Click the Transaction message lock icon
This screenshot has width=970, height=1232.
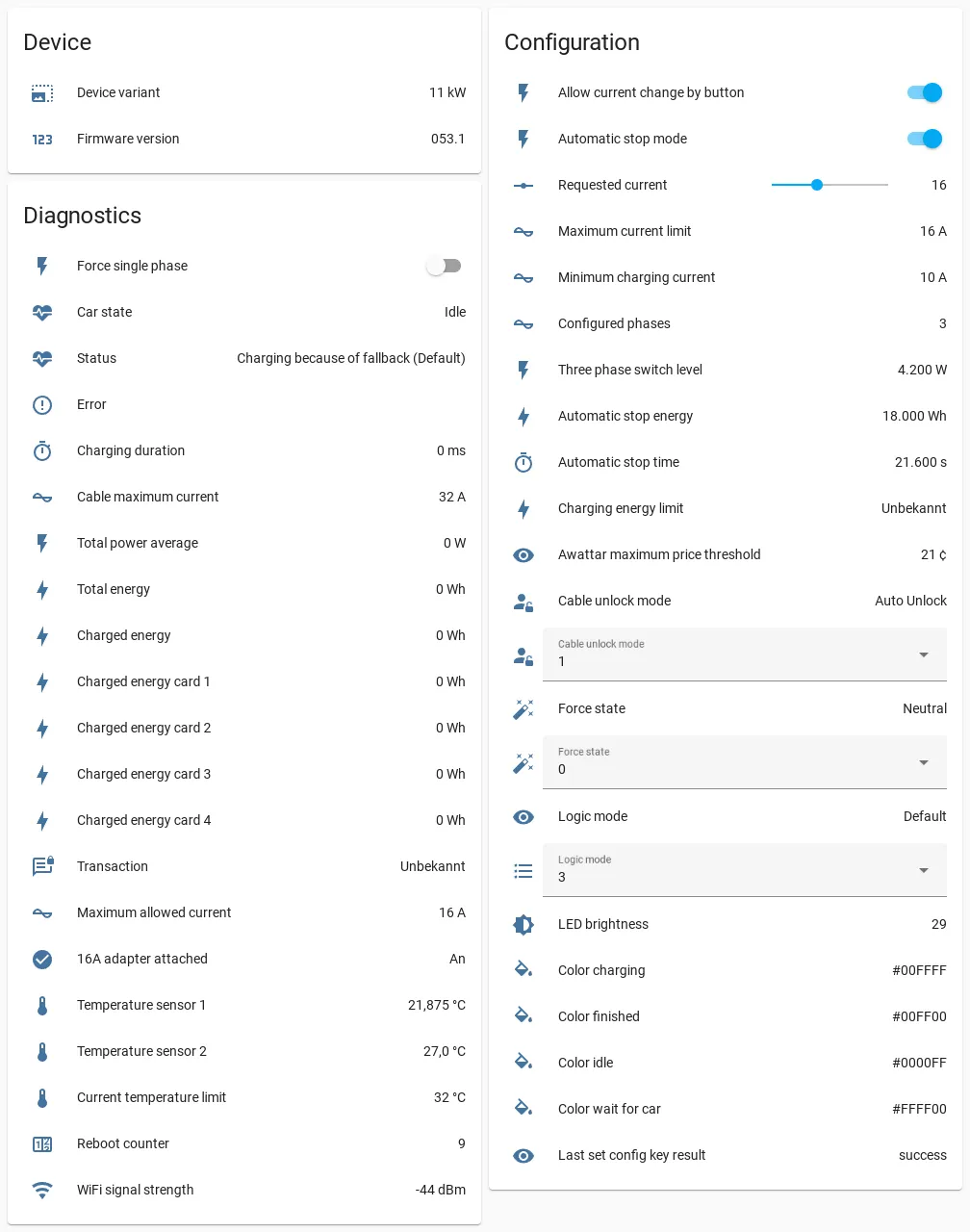[42, 866]
